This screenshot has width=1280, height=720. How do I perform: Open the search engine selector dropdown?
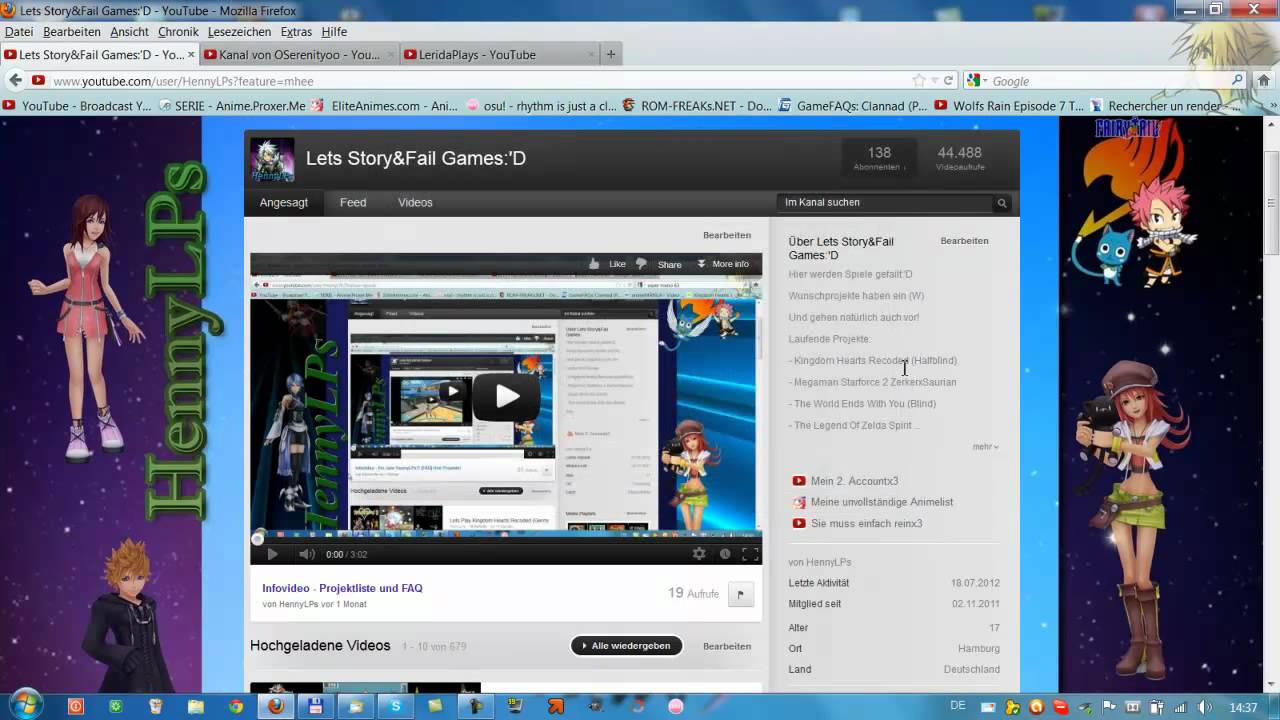click(975, 81)
